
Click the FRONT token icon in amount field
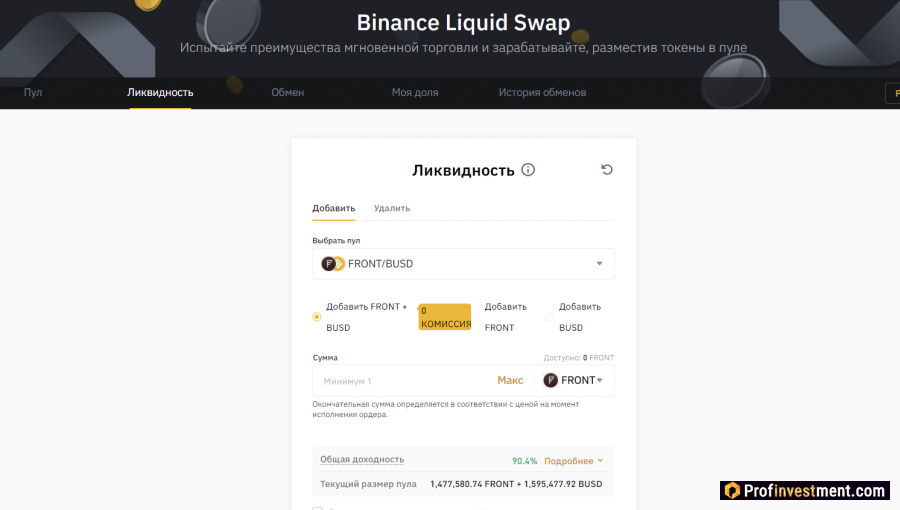pyautogui.click(x=550, y=380)
